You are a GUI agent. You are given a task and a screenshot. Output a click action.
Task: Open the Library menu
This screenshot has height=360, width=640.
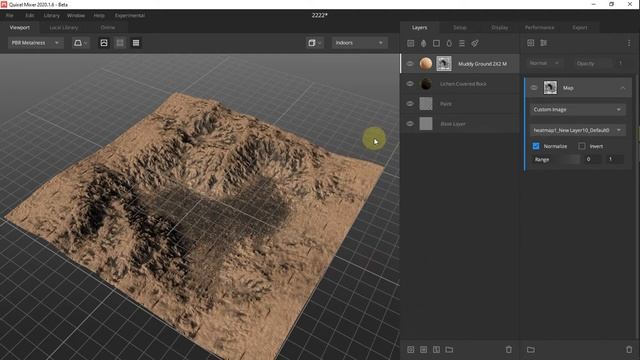(52, 15)
